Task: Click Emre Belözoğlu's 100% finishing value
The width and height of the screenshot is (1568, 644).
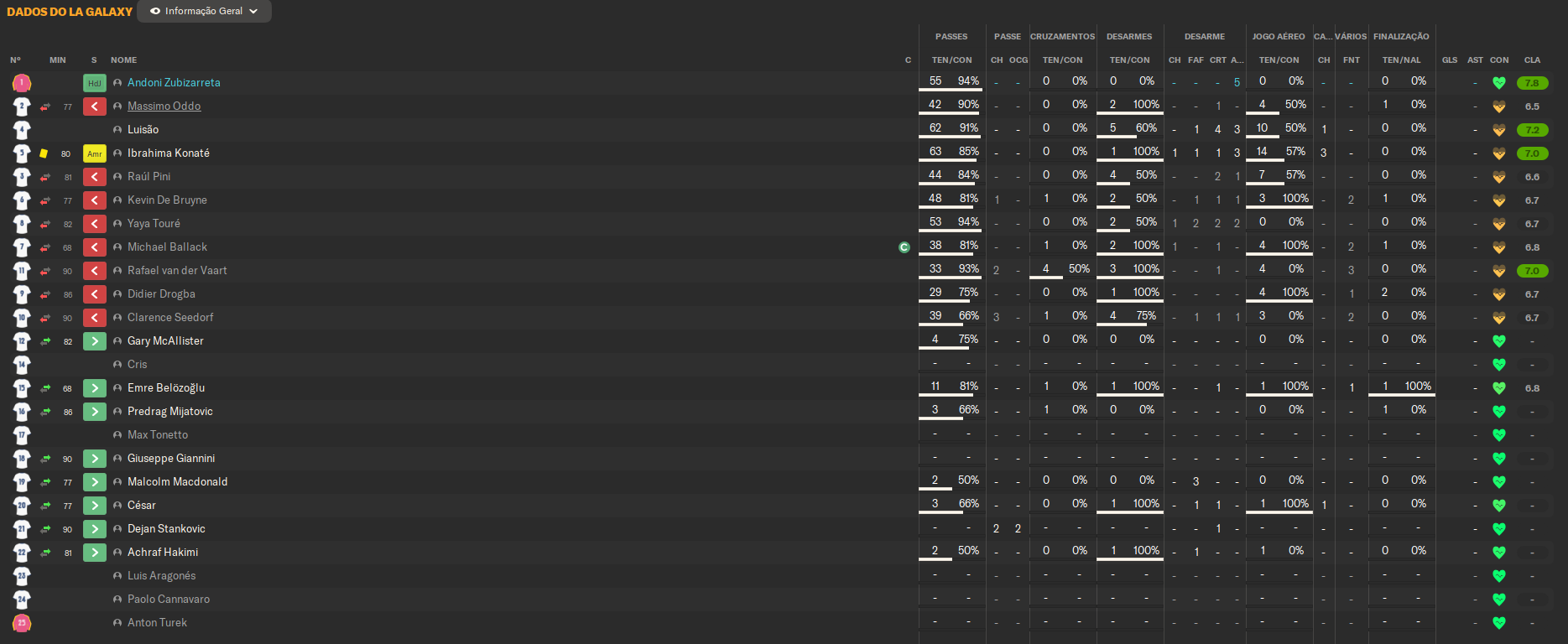Action: 1418,386
